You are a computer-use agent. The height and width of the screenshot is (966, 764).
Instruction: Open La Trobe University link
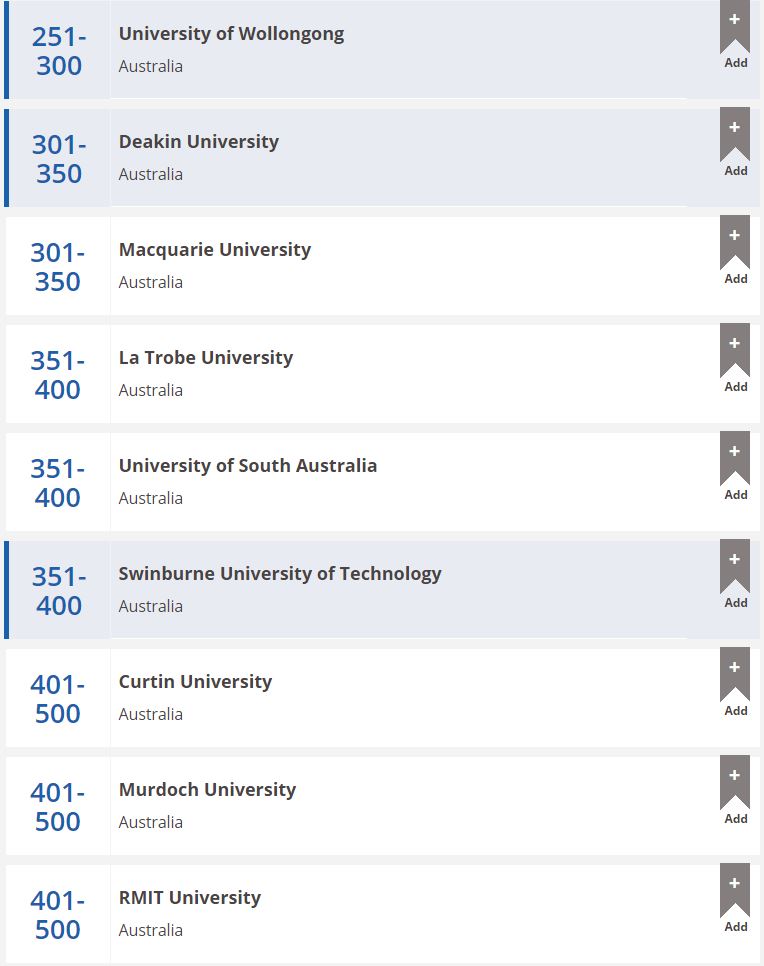(206, 357)
